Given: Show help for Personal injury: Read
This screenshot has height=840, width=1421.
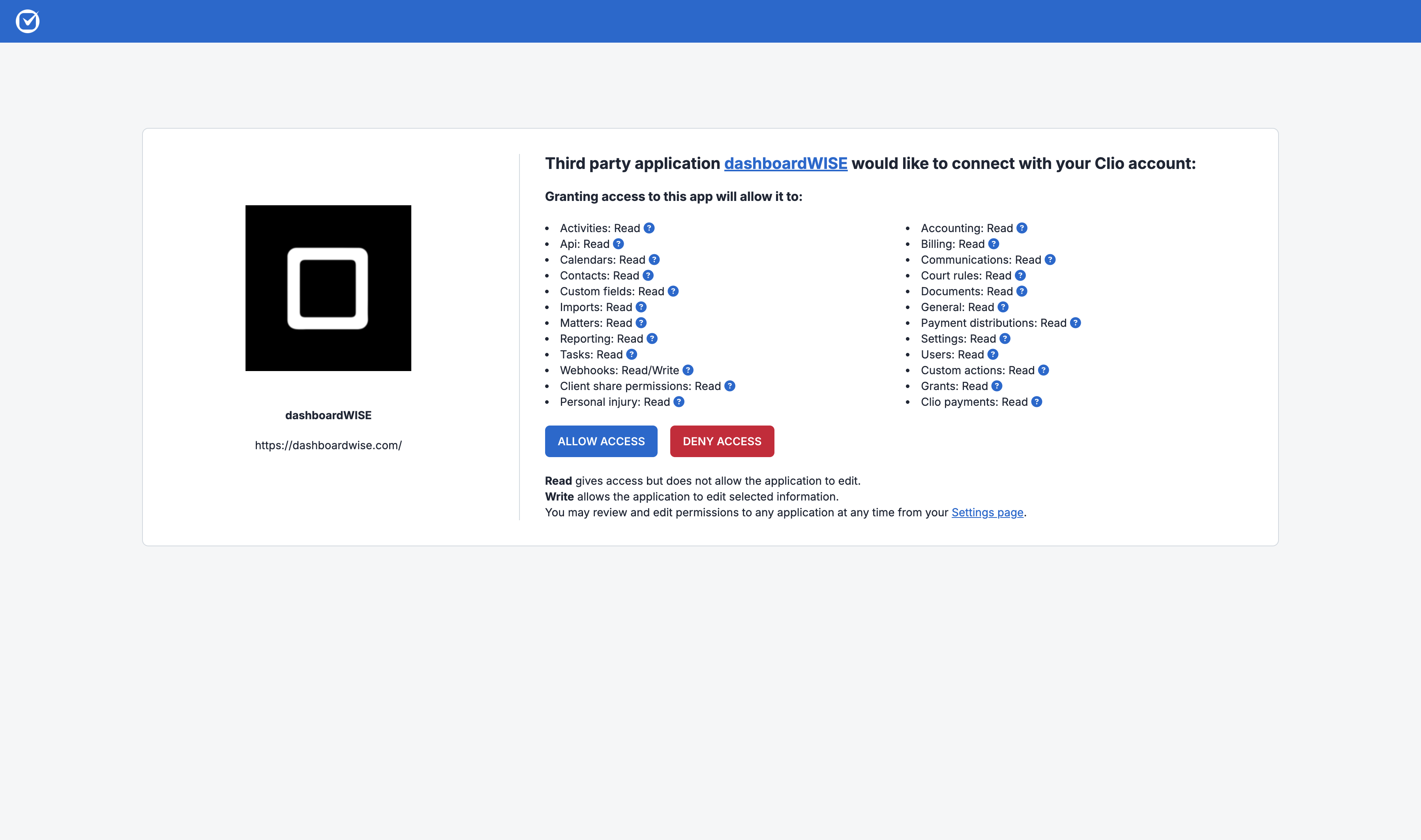Looking at the screenshot, I should pos(679,402).
